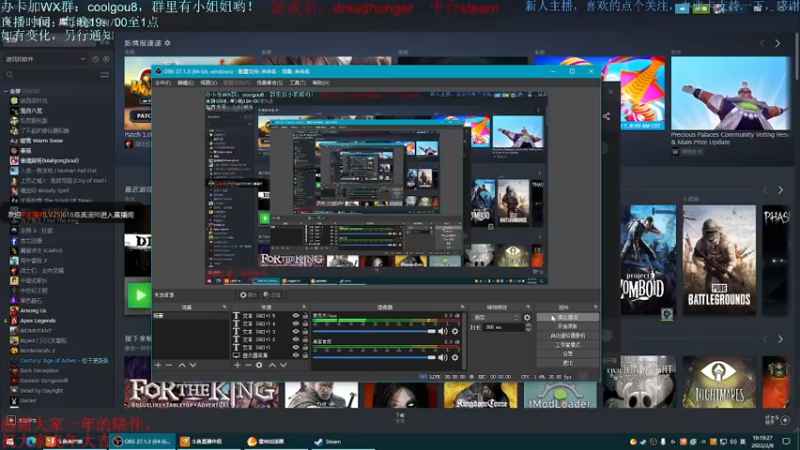Adjust the desktop audio volume slider
Image resolution: width=800 pixels, height=450 pixels.
[374, 358]
